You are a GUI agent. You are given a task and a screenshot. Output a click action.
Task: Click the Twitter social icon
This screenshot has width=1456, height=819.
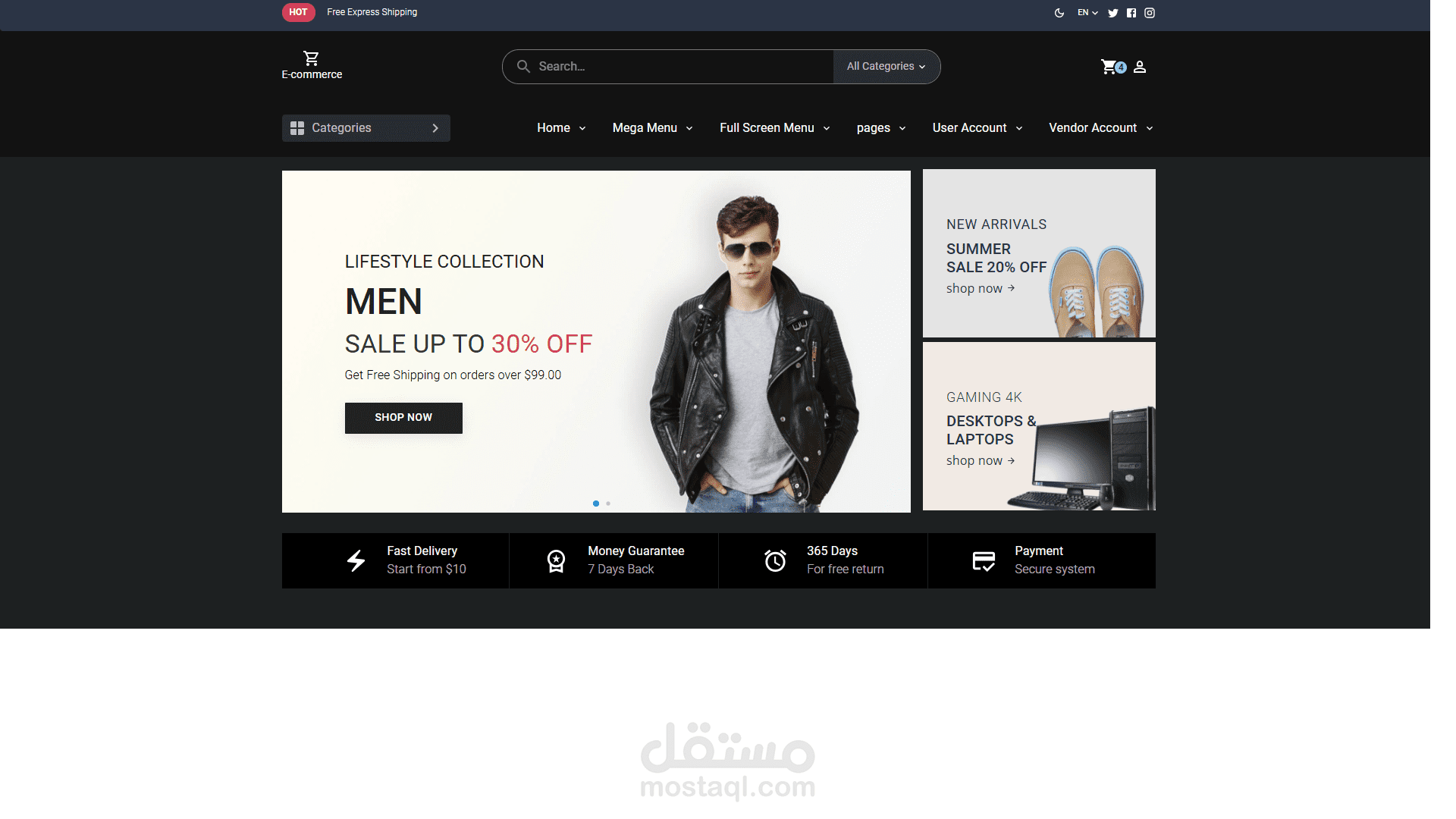tap(1113, 12)
